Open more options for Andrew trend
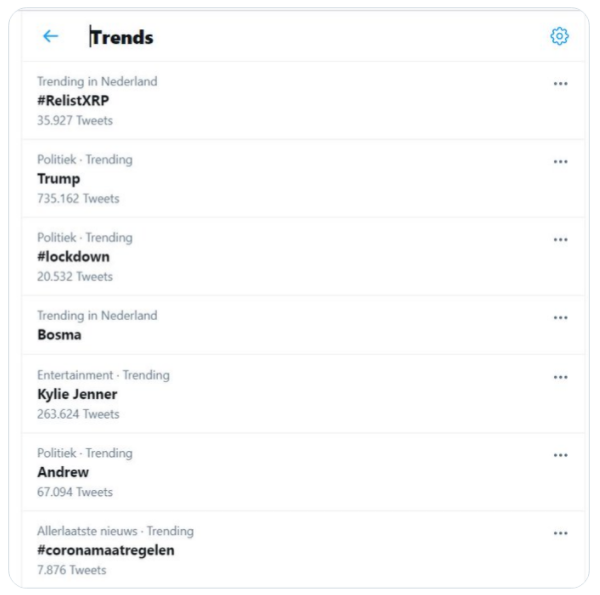This screenshot has width=600, height=595. point(561,455)
